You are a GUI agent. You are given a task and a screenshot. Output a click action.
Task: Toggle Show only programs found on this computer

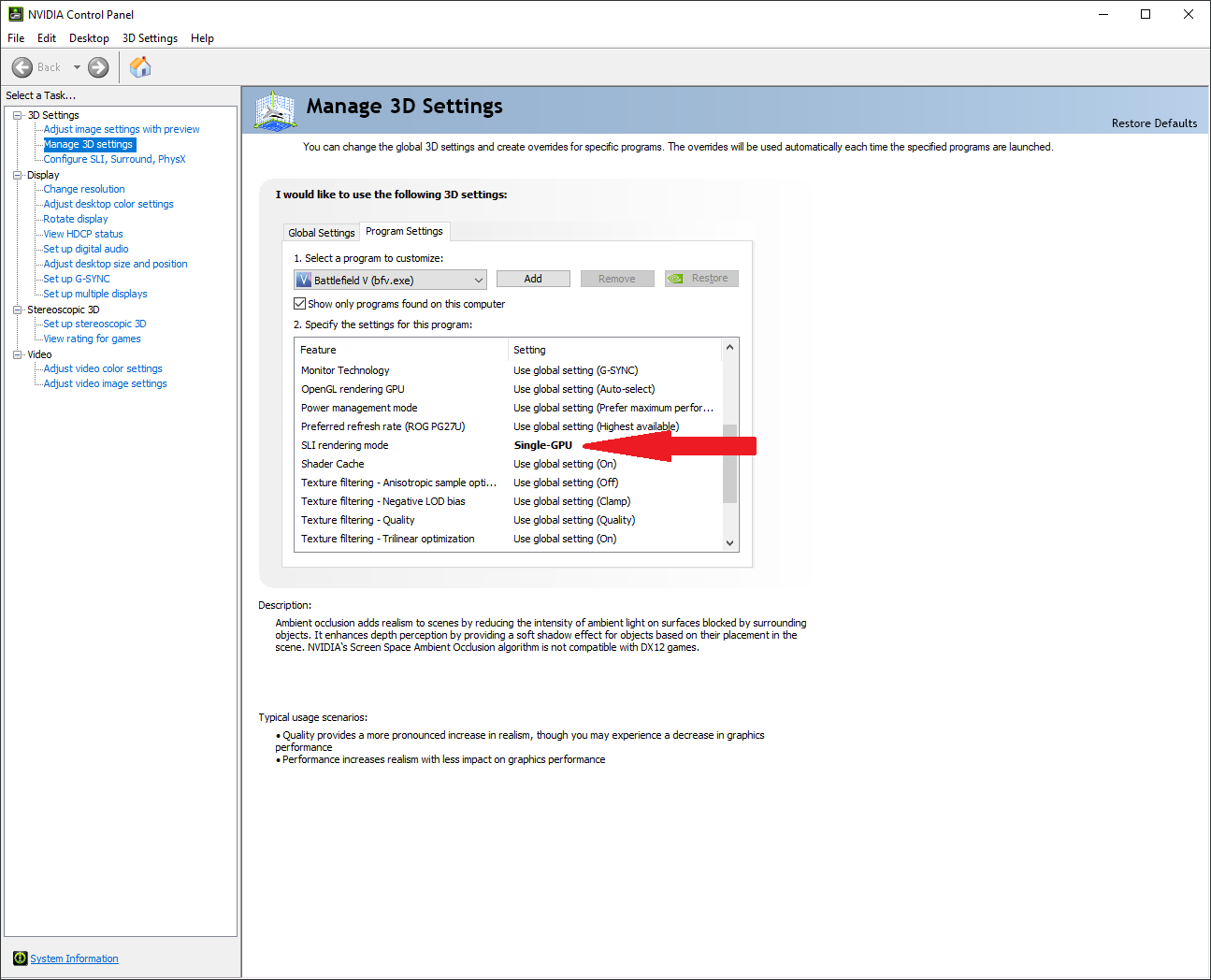300,304
